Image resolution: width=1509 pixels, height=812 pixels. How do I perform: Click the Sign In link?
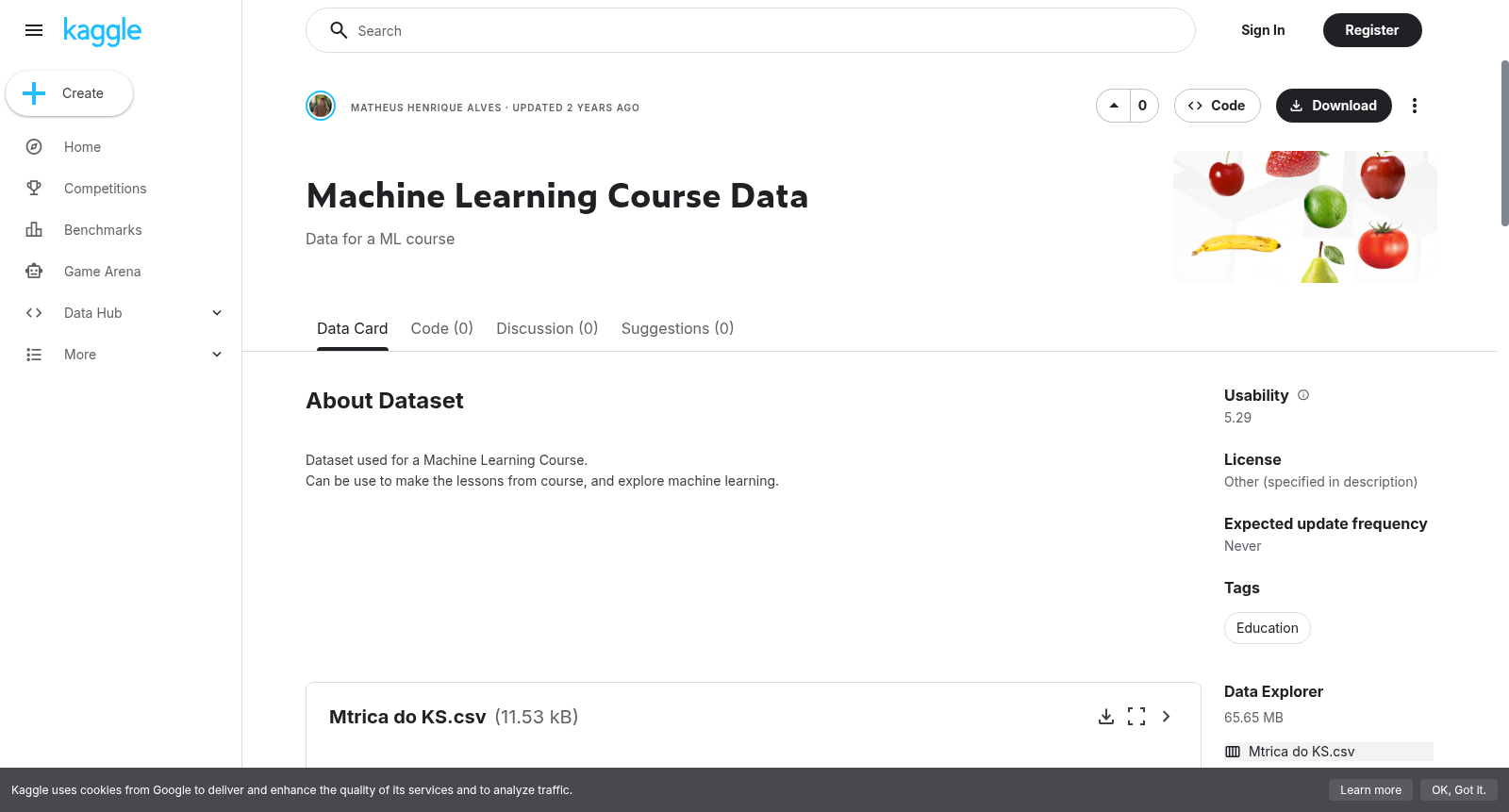pyautogui.click(x=1263, y=30)
